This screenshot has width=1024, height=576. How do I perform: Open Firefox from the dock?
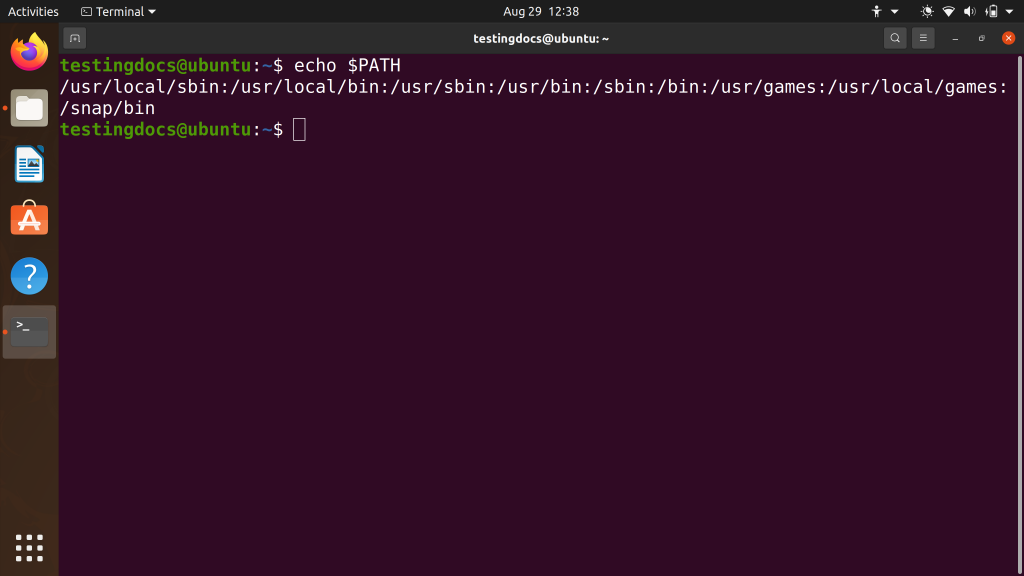(x=29, y=51)
